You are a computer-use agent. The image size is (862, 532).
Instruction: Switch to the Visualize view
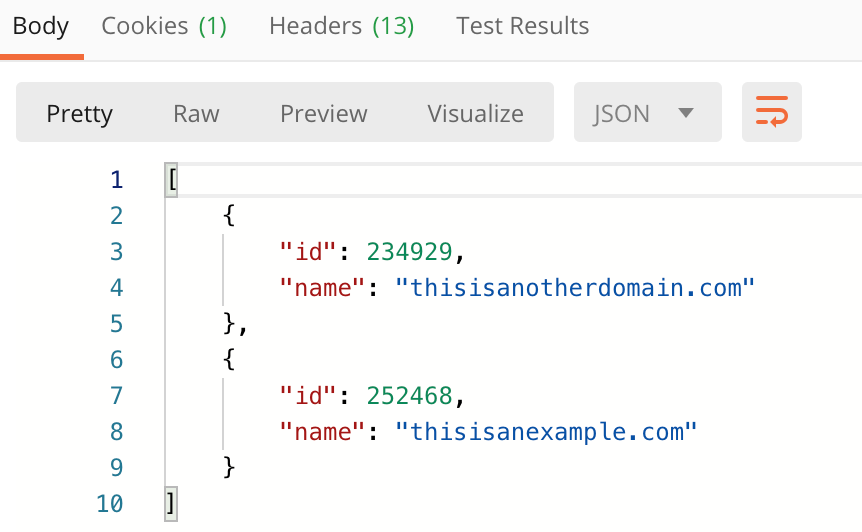(x=476, y=114)
